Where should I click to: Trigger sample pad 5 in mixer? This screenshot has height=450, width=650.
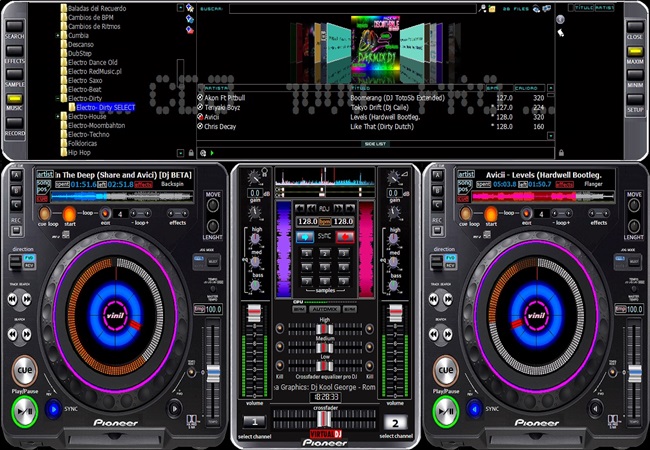325,267
